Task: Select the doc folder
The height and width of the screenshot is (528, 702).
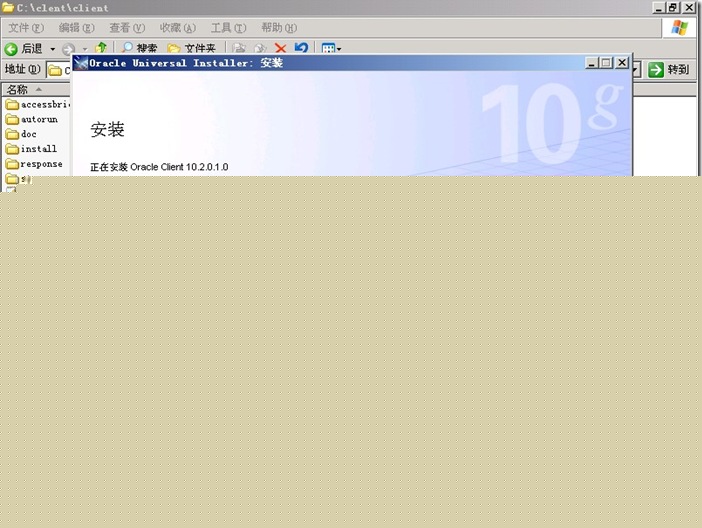Action: coord(21,134)
